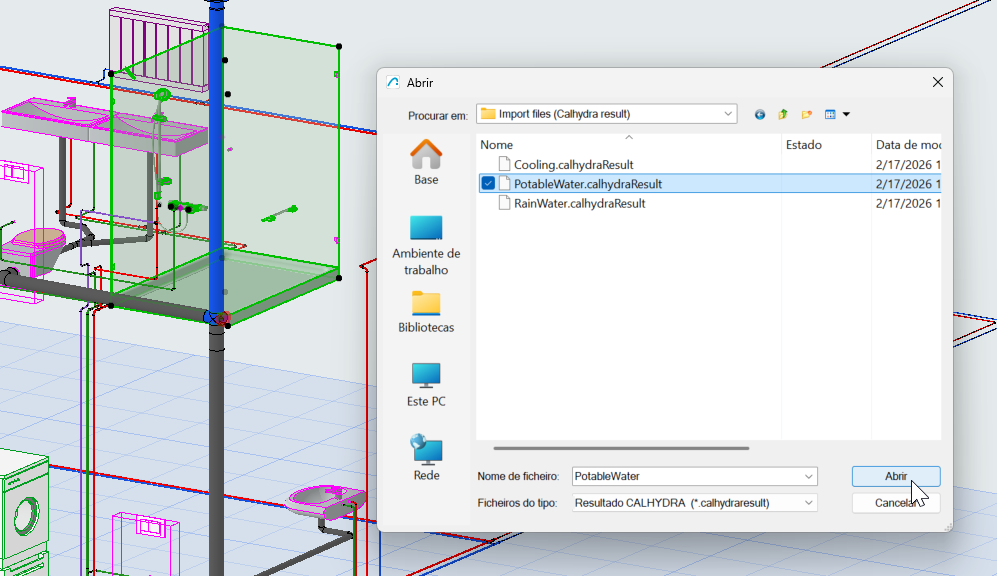Image resolution: width=997 pixels, height=576 pixels.
Task: Close the Abrir dialog
Action: pyautogui.click(x=938, y=82)
